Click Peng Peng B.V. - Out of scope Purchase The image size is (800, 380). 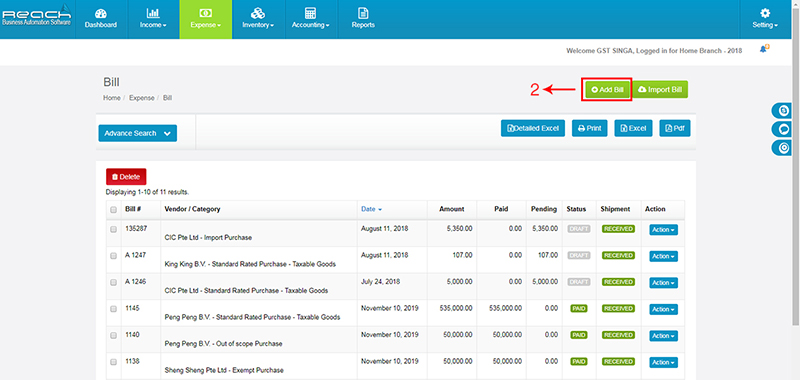pyautogui.click(x=223, y=344)
